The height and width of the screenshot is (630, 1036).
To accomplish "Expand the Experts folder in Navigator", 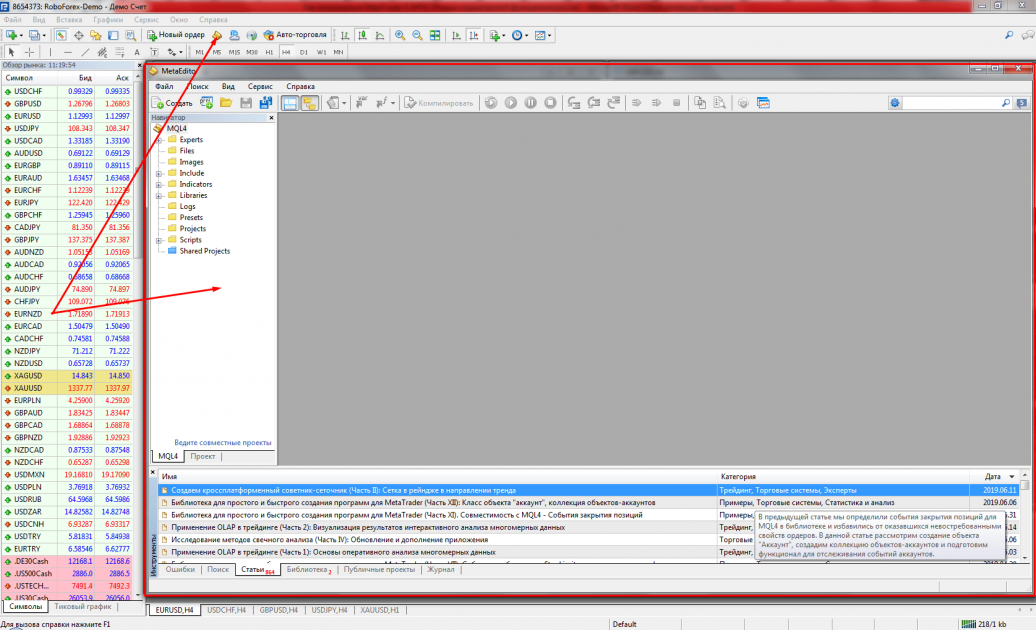I will [x=159, y=140].
